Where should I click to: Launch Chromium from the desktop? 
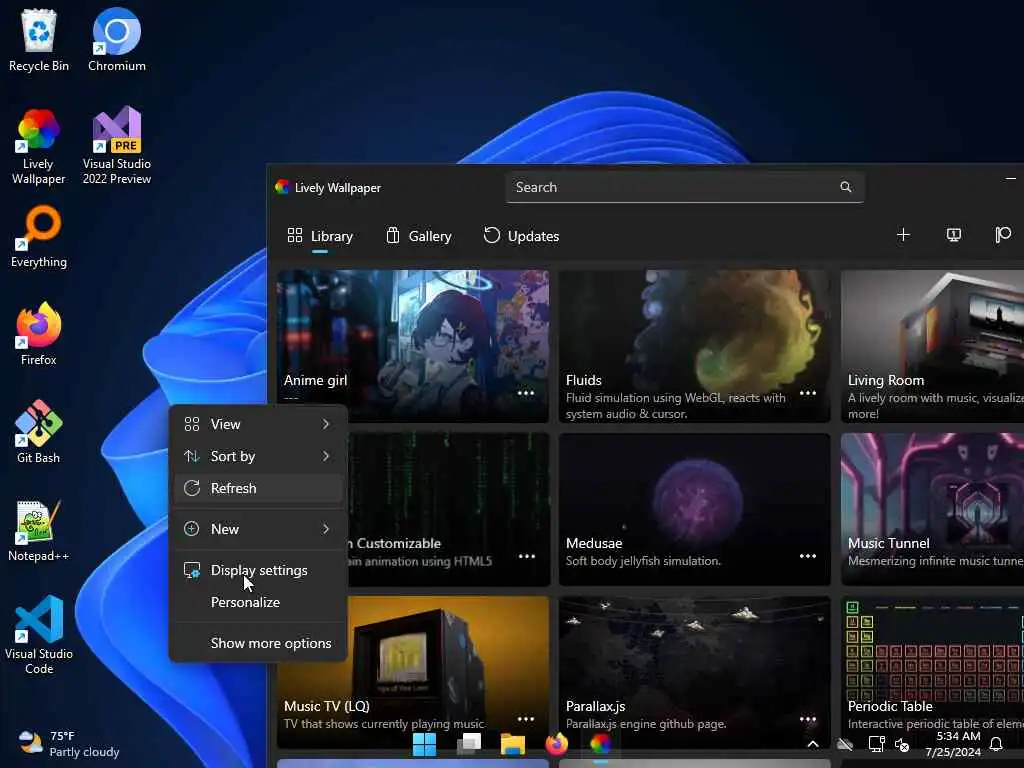(x=116, y=39)
